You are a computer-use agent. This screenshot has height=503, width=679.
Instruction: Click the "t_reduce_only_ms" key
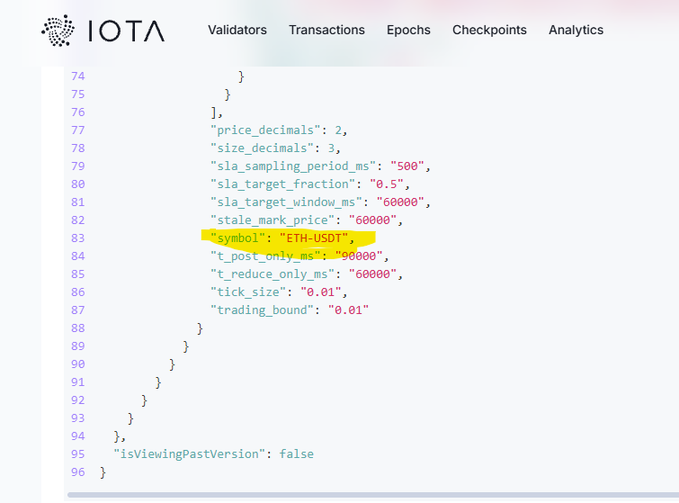point(272,274)
